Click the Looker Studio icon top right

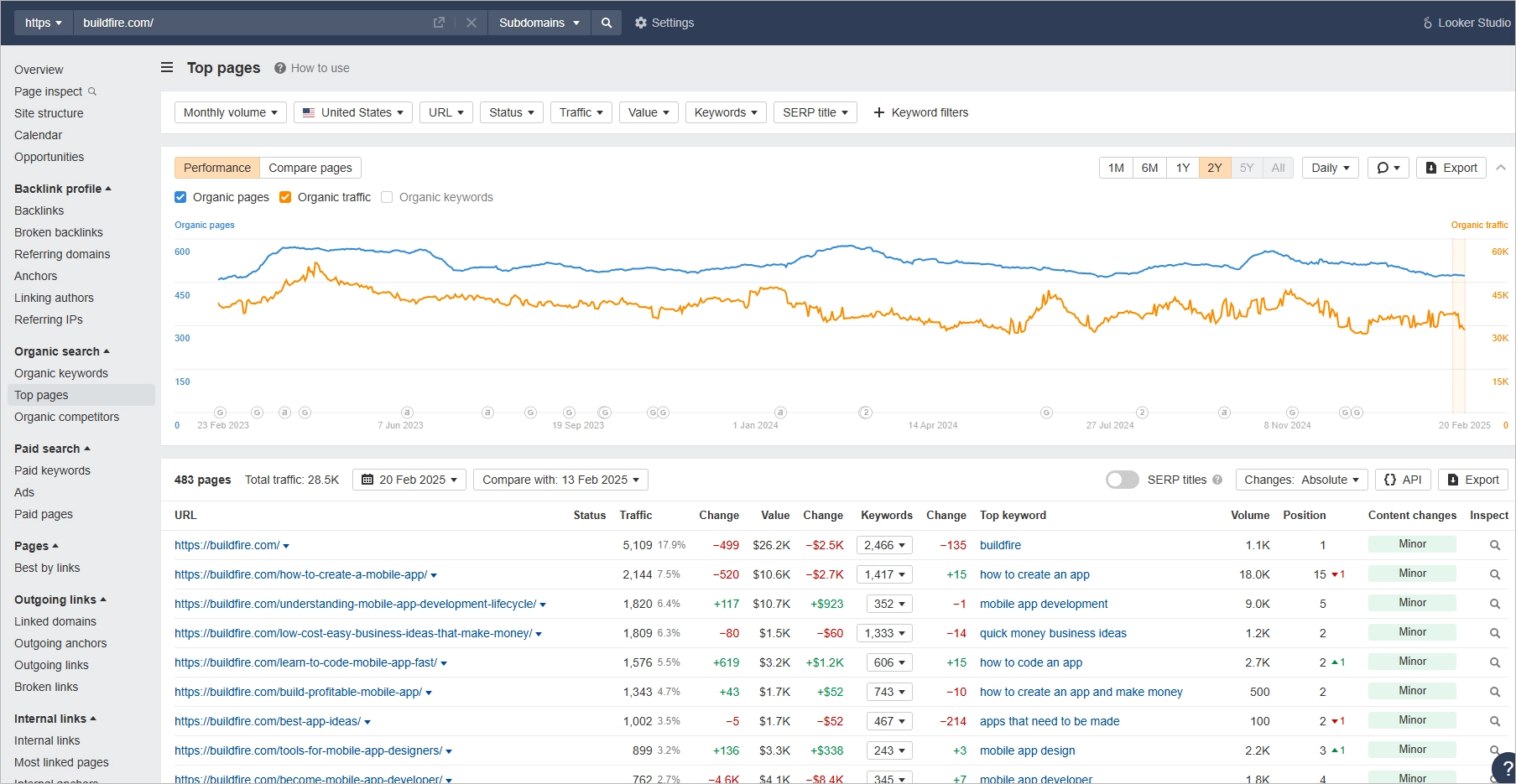(x=1426, y=23)
